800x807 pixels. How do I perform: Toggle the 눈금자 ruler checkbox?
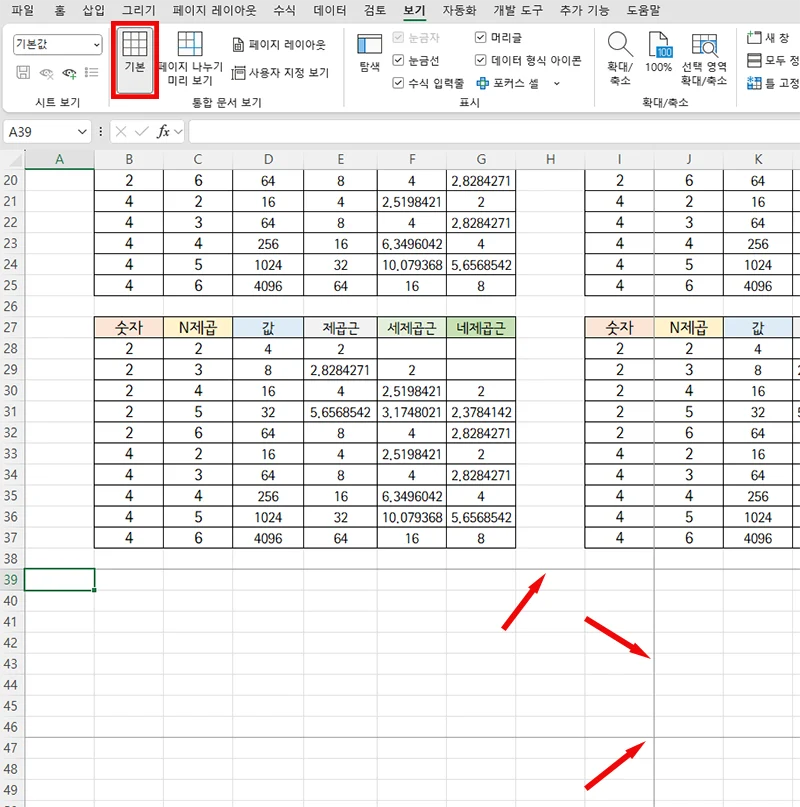(x=398, y=37)
